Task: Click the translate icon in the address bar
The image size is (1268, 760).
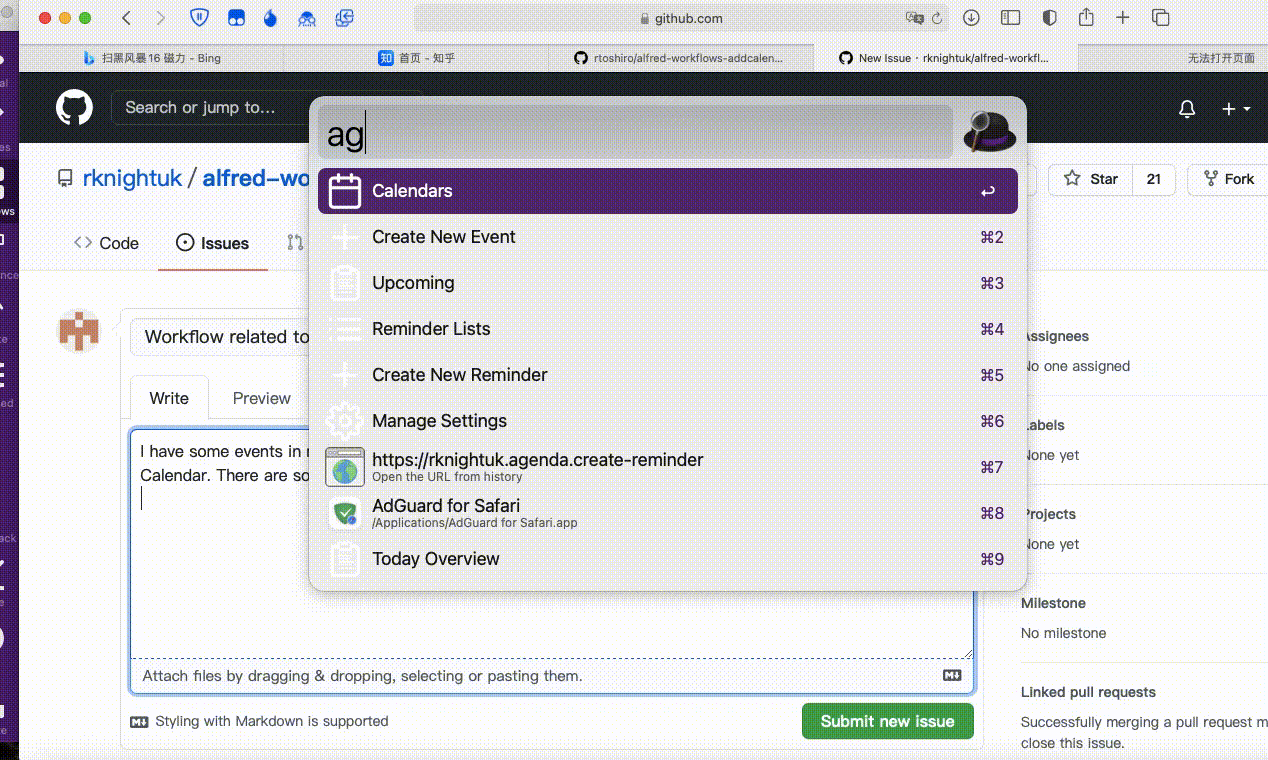Action: click(913, 18)
